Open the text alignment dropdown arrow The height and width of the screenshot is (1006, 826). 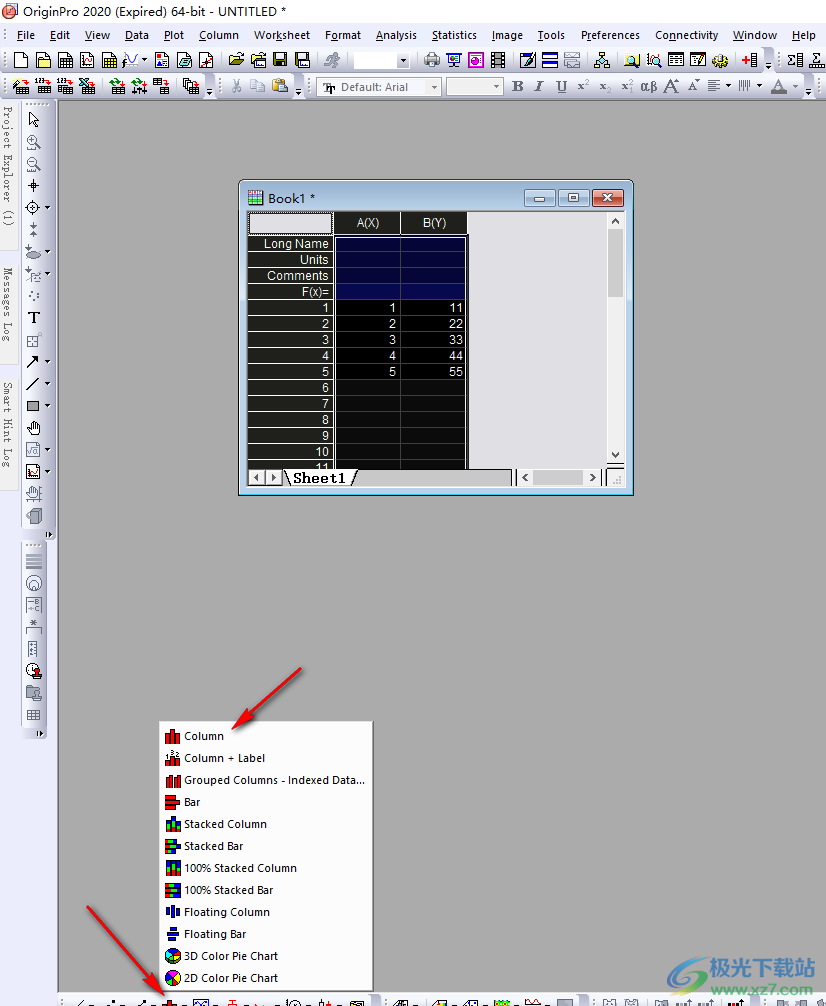tap(728, 86)
